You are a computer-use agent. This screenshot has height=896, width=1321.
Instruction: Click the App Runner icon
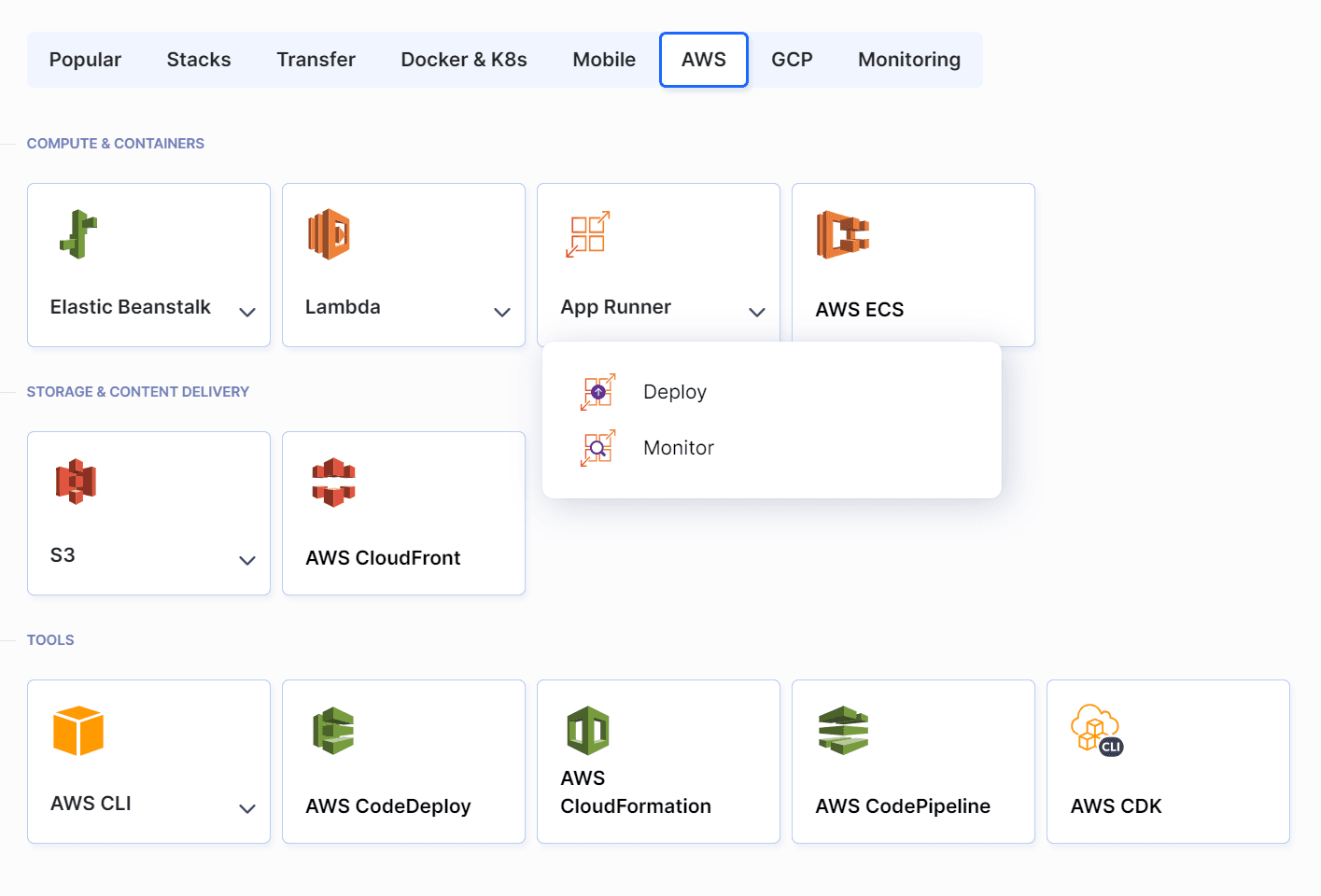(x=588, y=233)
